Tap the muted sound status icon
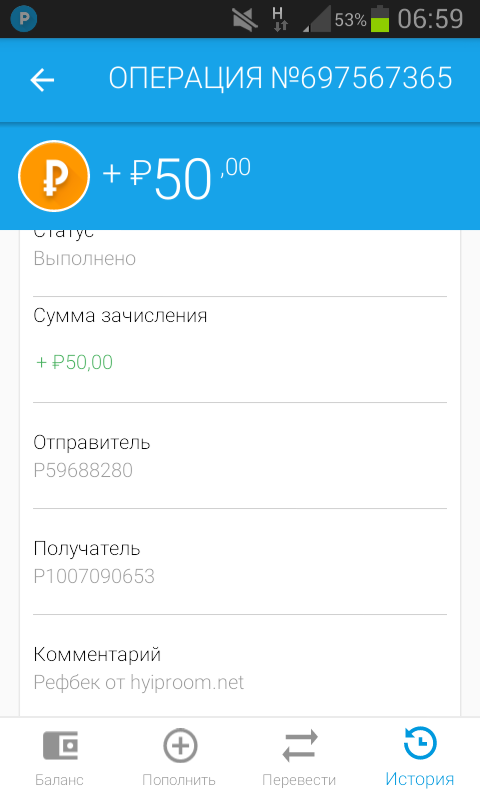Image resolution: width=480 pixels, height=800 pixels. pos(245,20)
